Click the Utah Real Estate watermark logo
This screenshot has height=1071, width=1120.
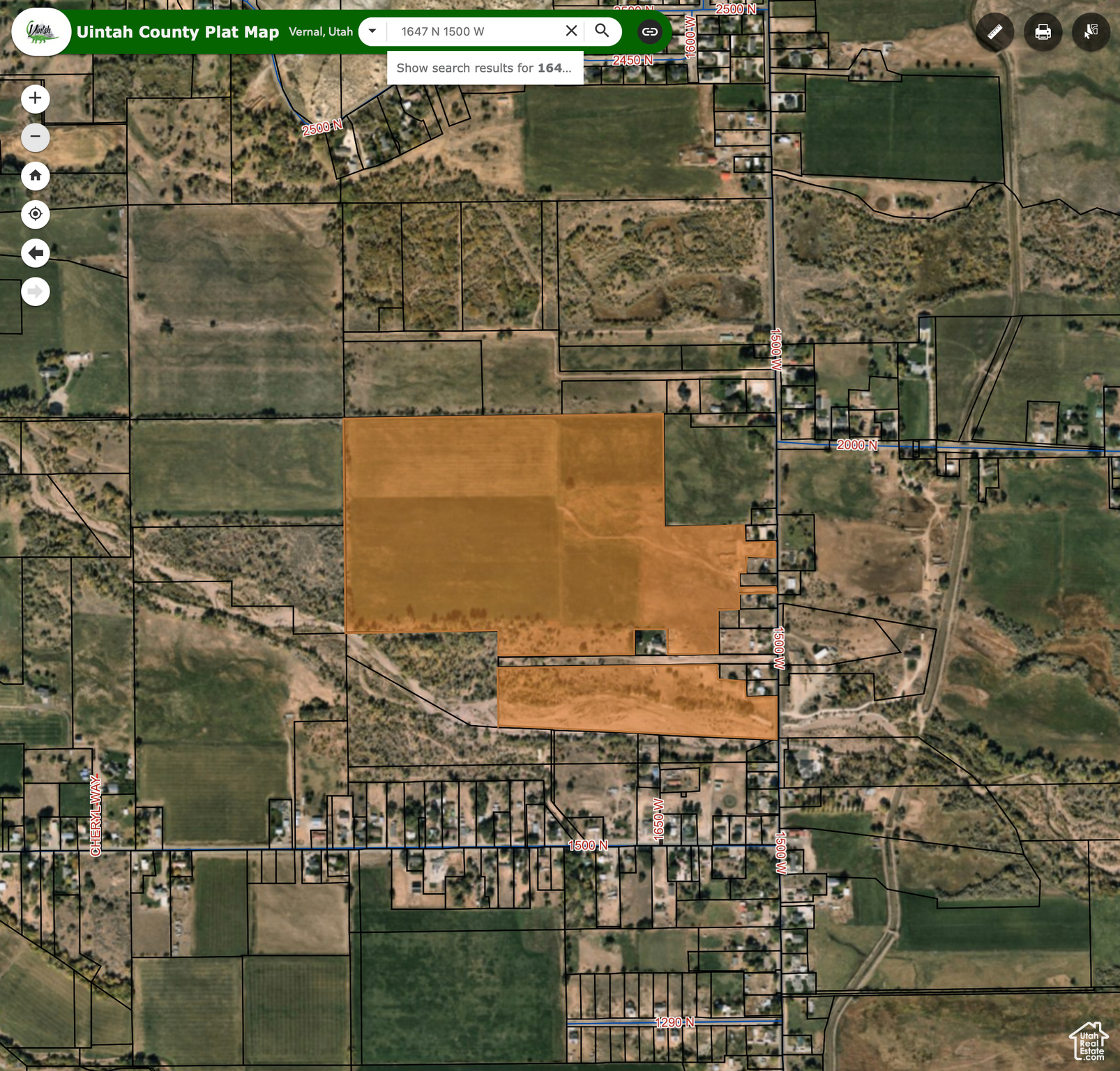click(1089, 1041)
